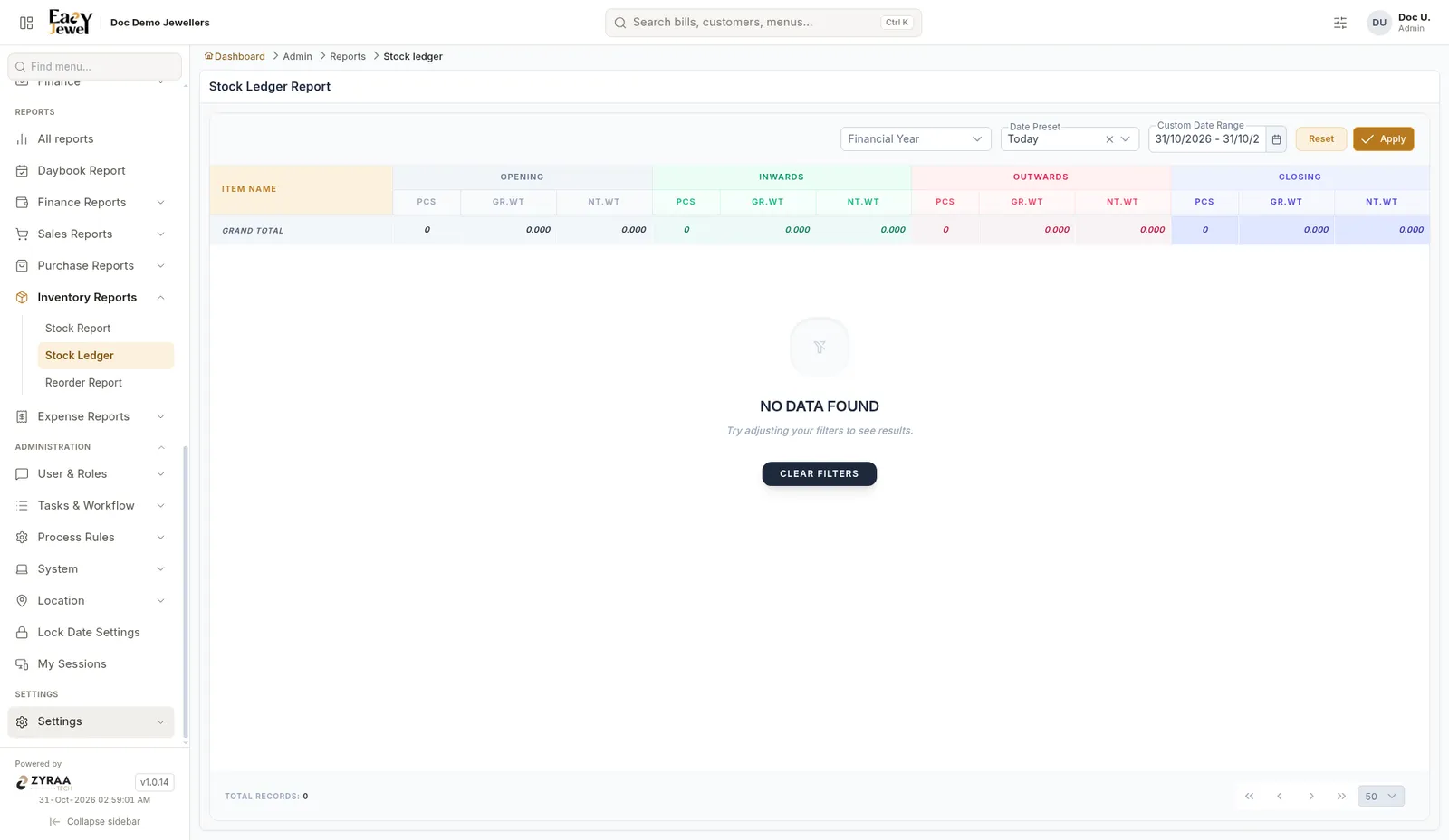Open the Easy Jewel logo home
Viewport: 1449px width, 840px height.
[71, 22]
